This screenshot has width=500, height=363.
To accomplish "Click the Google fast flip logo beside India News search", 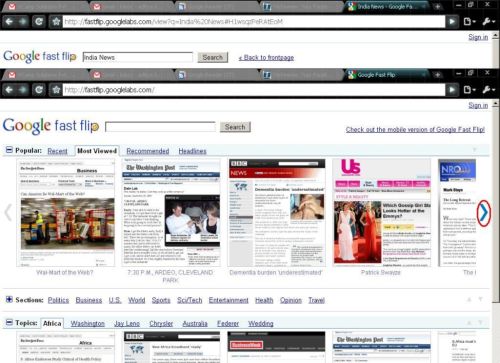I will [40, 56].
